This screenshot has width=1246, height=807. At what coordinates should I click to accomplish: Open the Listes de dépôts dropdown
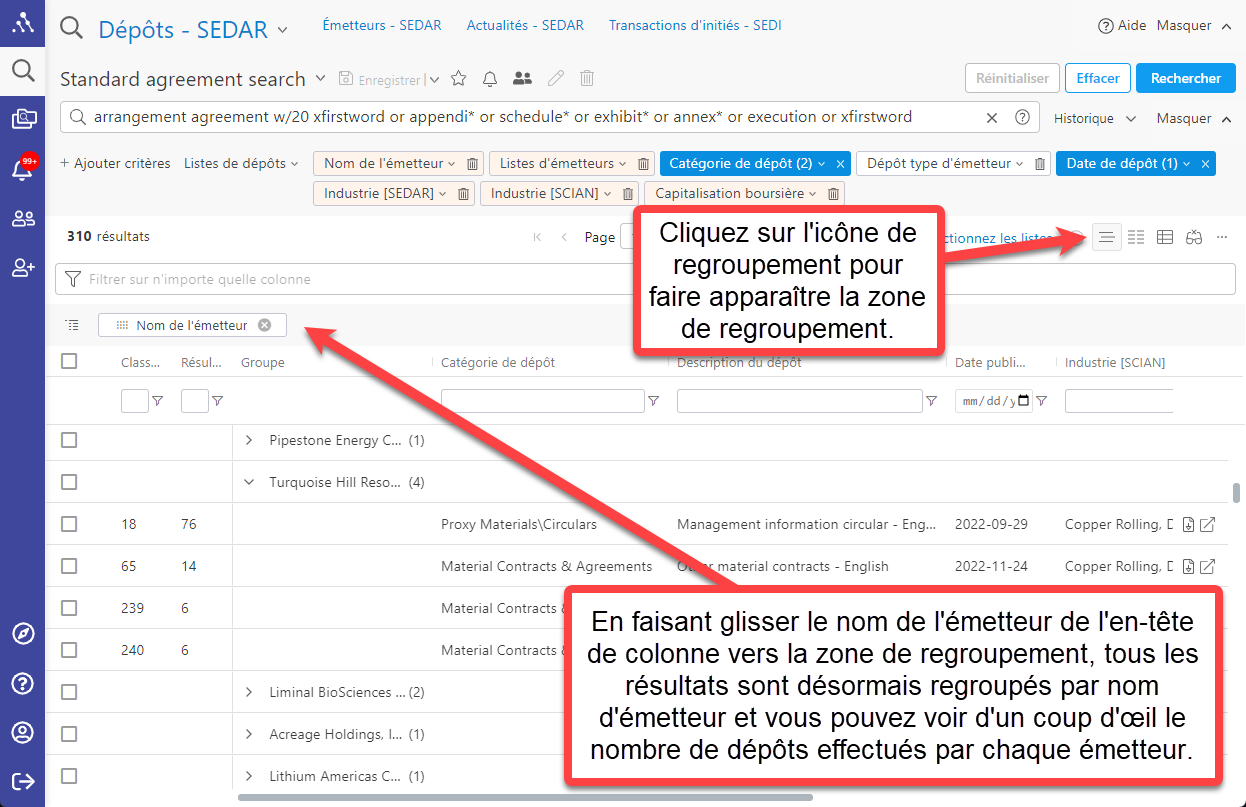point(242,163)
